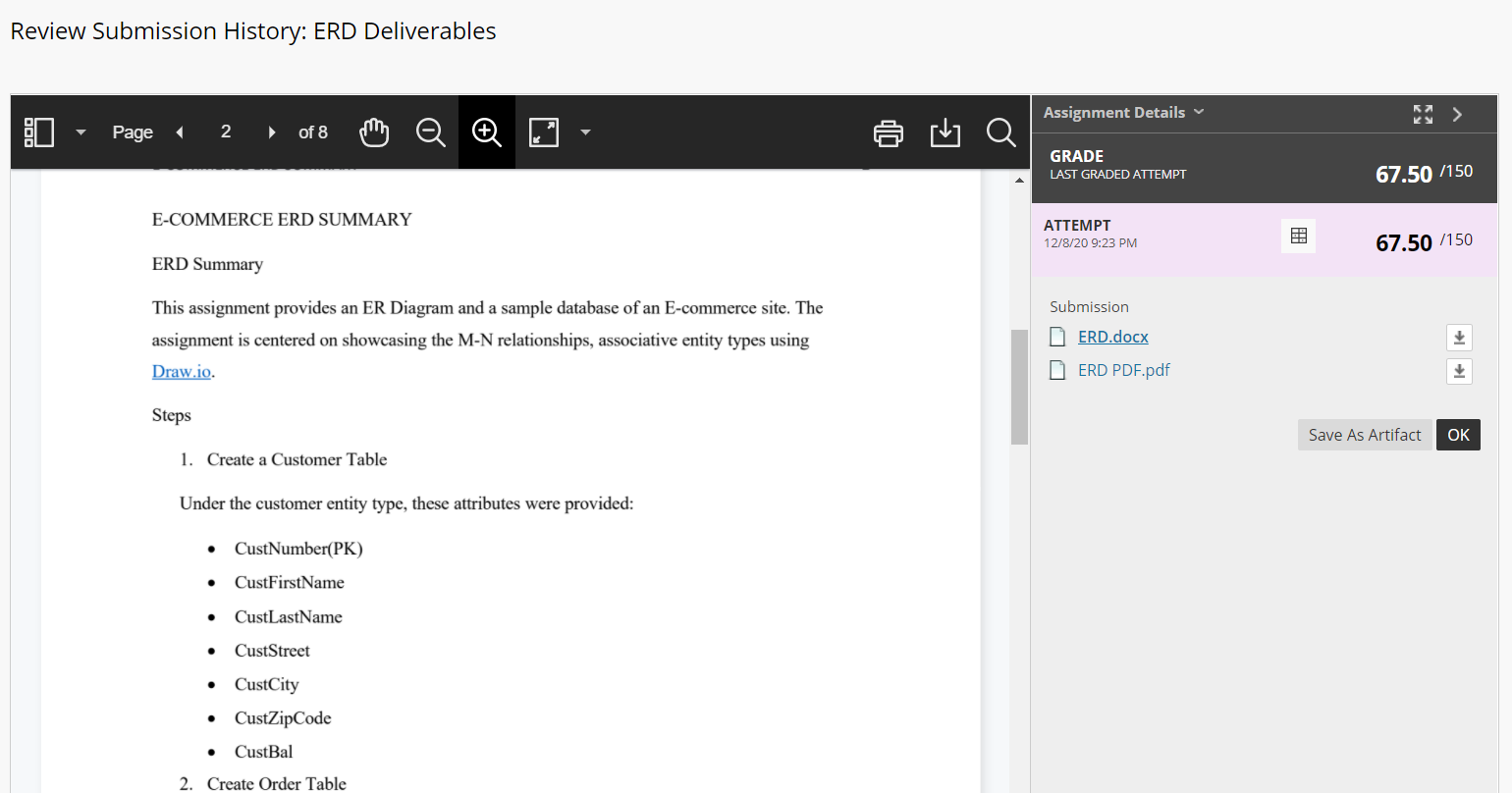Image resolution: width=1512 pixels, height=793 pixels.
Task: Zoom out of the document
Action: point(431,132)
